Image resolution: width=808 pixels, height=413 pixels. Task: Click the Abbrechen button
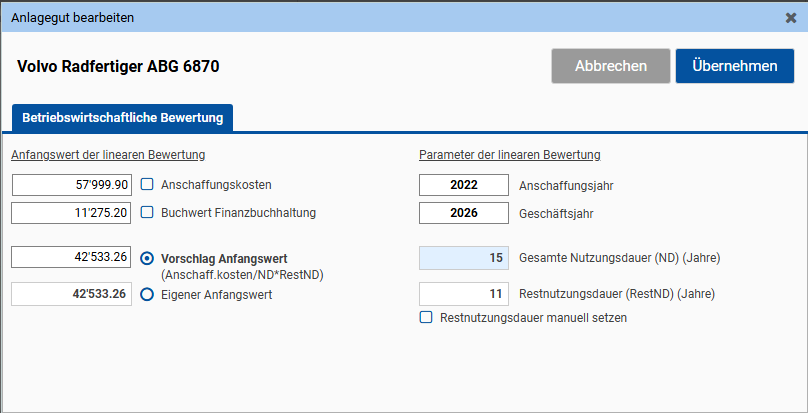point(611,66)
